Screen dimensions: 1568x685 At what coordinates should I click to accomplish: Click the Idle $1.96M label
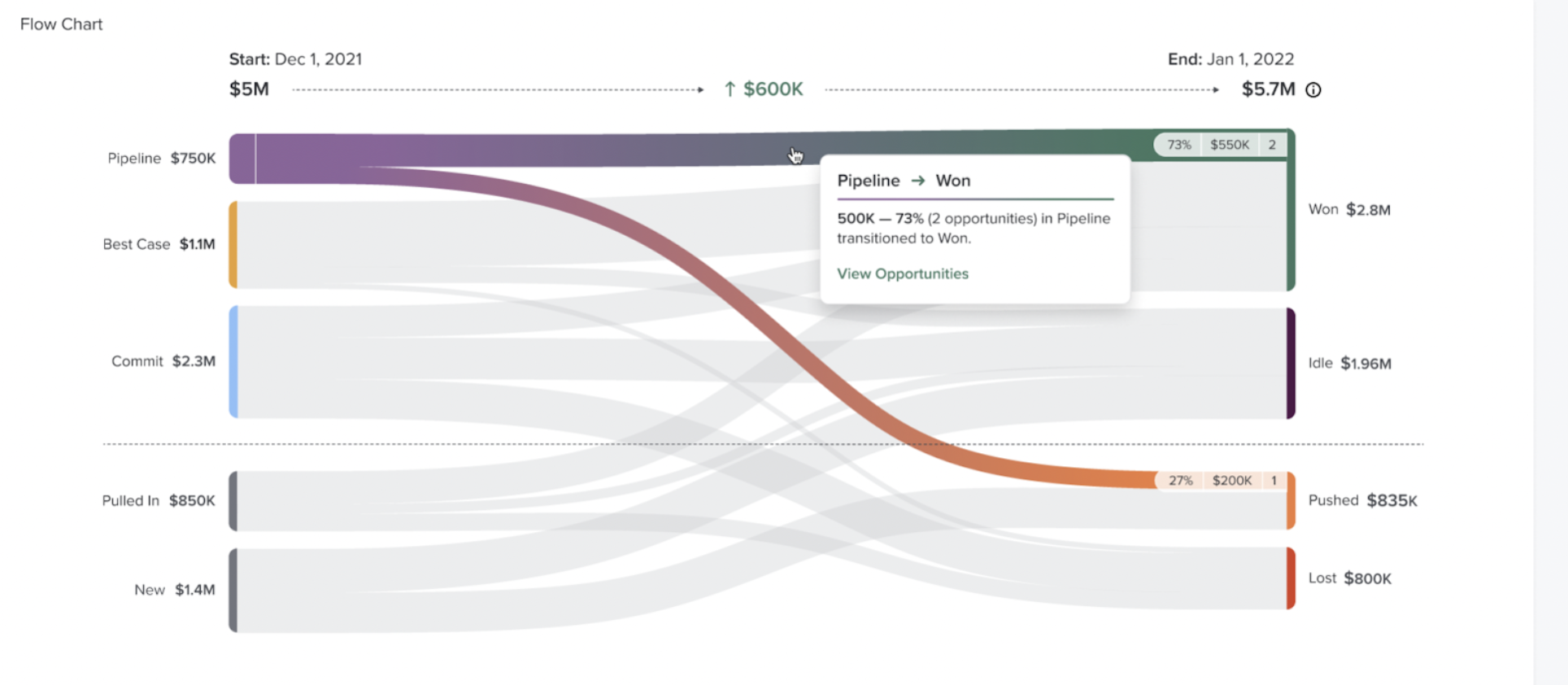tap(1349, 364)
